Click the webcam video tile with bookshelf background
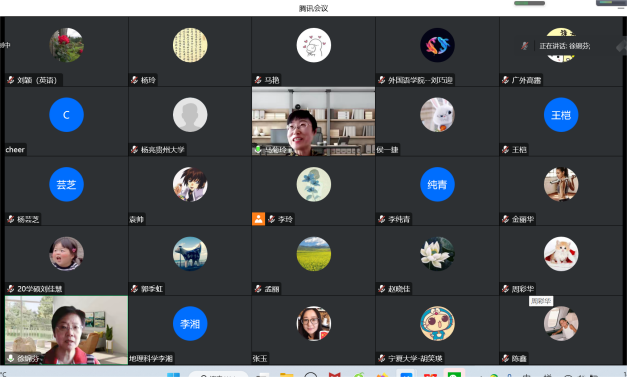The width and height of the screenshot is (627, 377). (x=314, y=122)
